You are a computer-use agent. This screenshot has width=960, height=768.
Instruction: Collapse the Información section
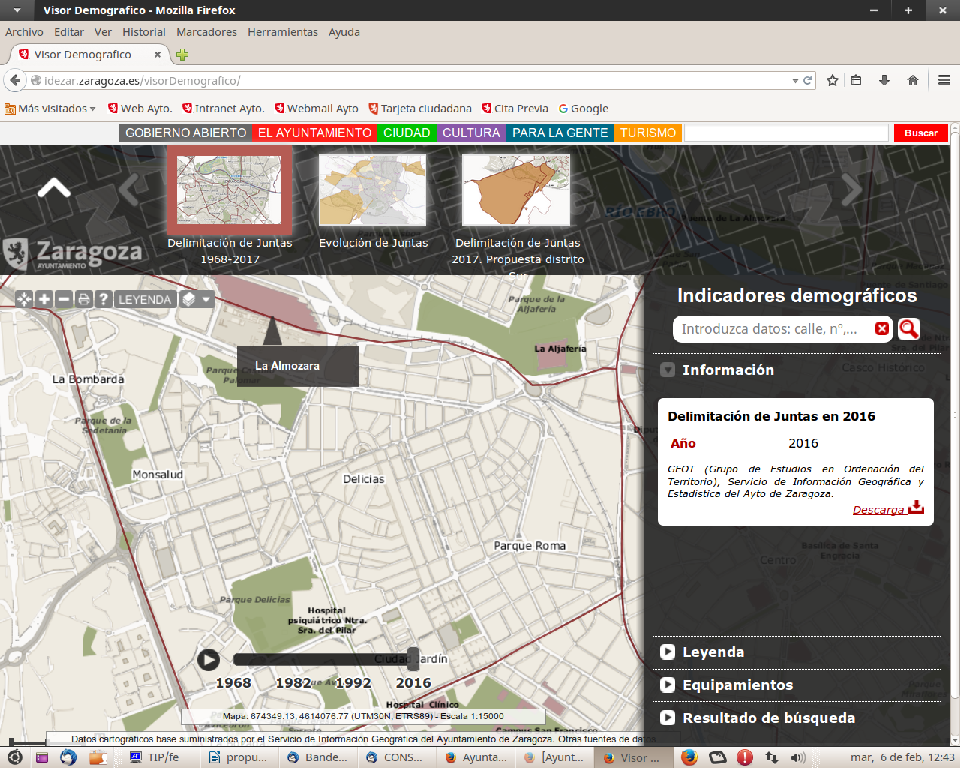(x=667, y=370)
